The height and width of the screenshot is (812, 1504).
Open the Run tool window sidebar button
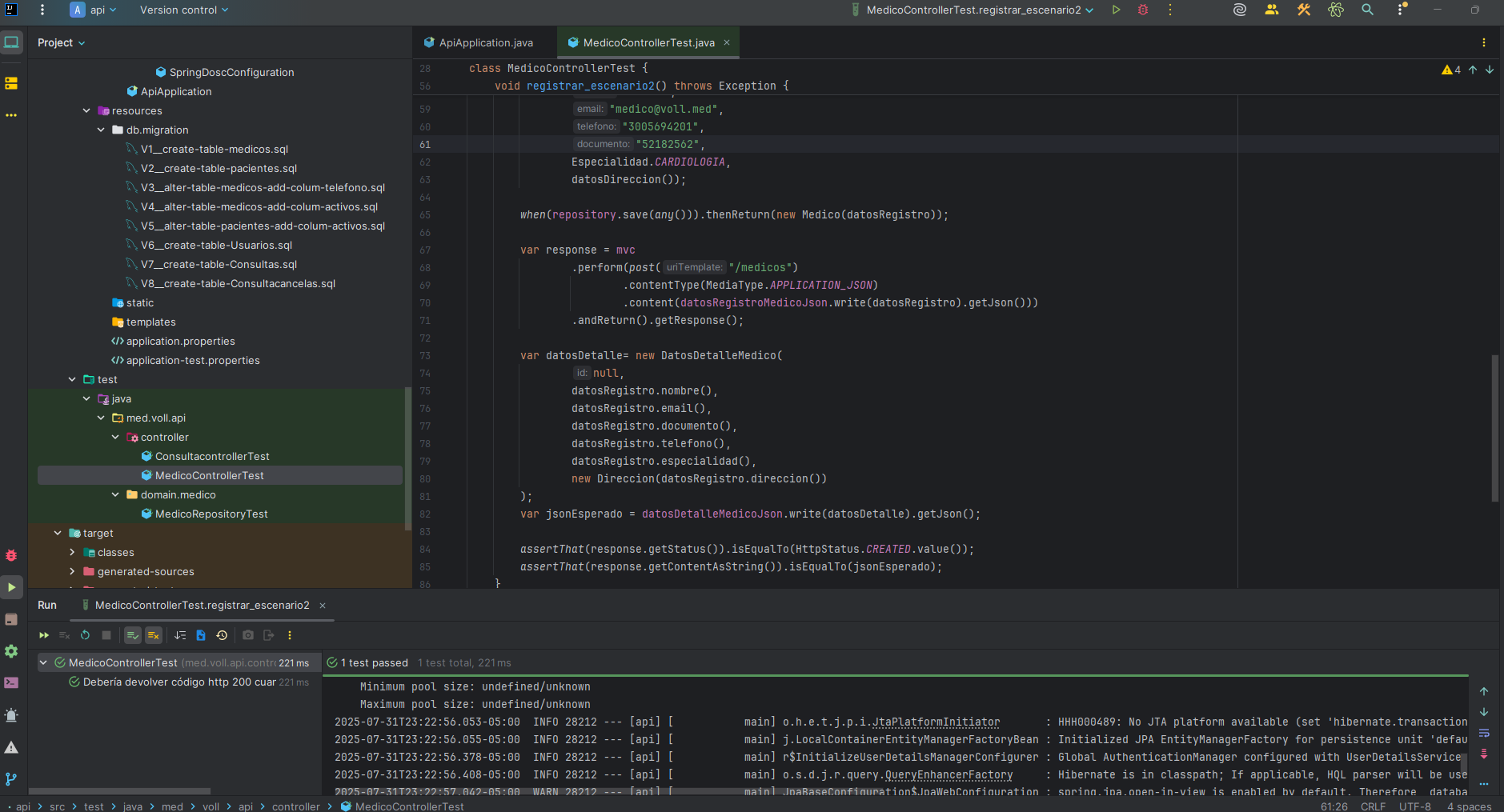[x=11, y=587]
